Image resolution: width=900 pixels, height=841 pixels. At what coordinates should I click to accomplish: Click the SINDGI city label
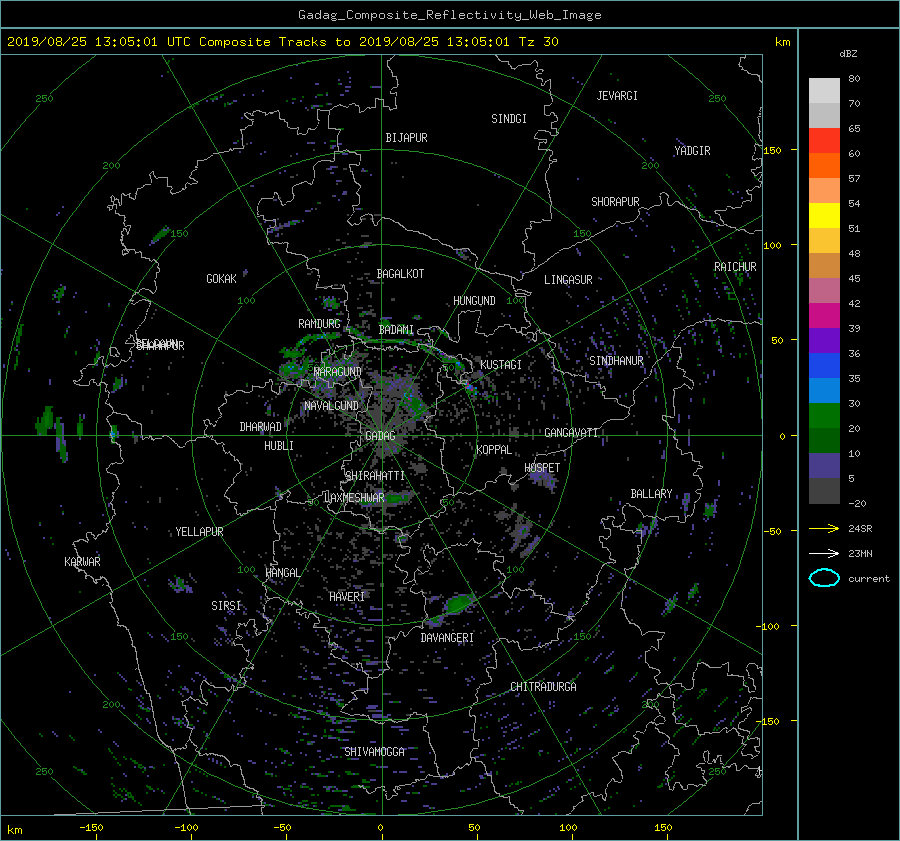[509, 118]
